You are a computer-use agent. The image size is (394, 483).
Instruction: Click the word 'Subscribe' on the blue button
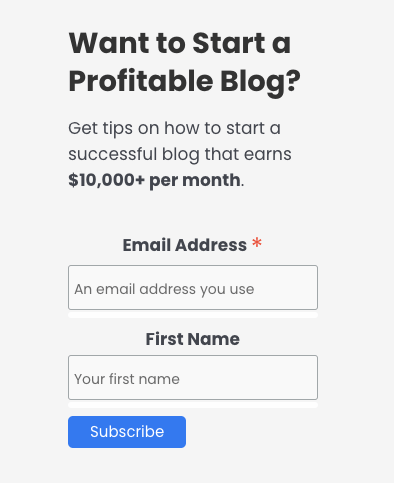pyautogui.click(x=127, y=432)
